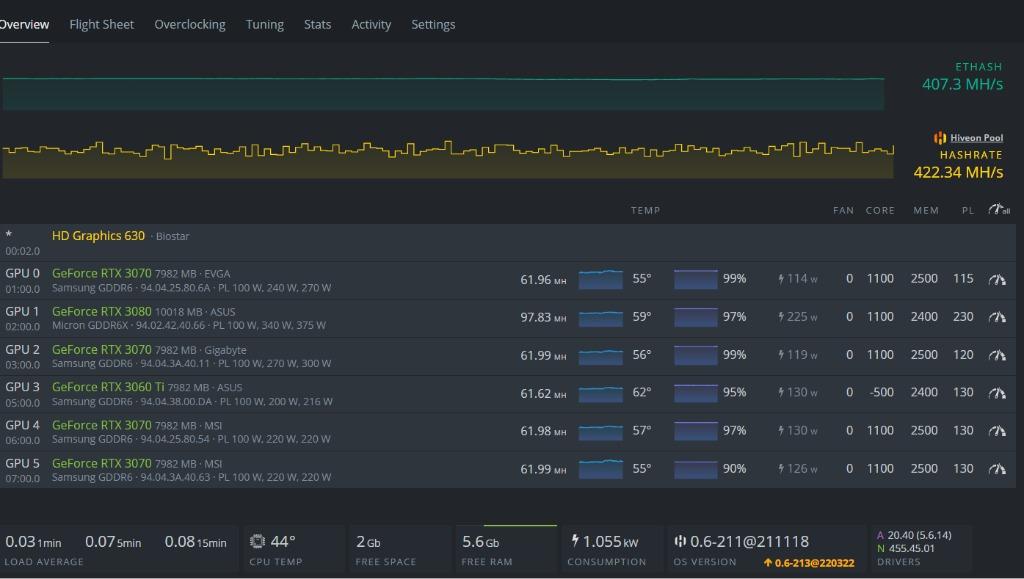The image size is (1024, 579).
Task: Select the Tuning tab
Action: (264, 25)
